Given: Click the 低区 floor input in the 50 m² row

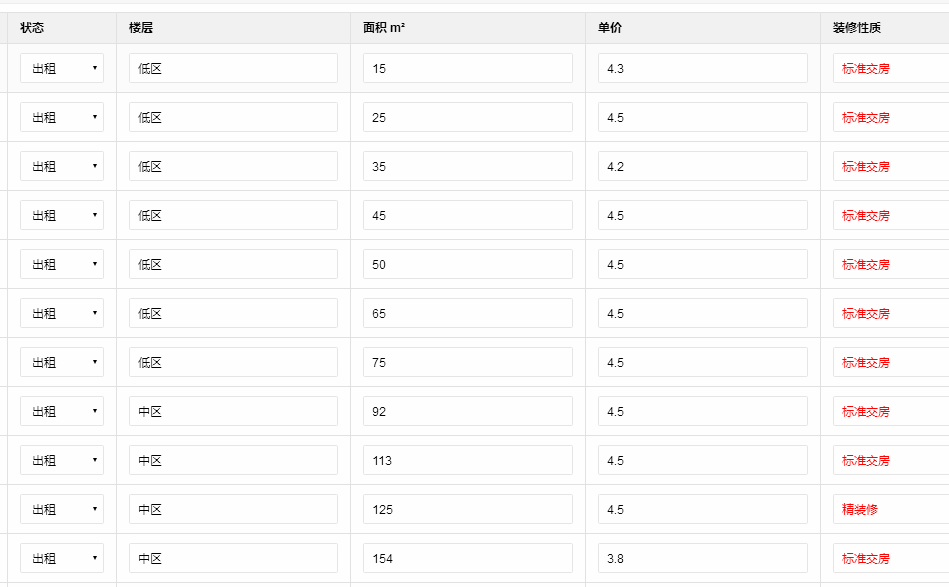Looking at the screenshot, I should tap(233, 264).
